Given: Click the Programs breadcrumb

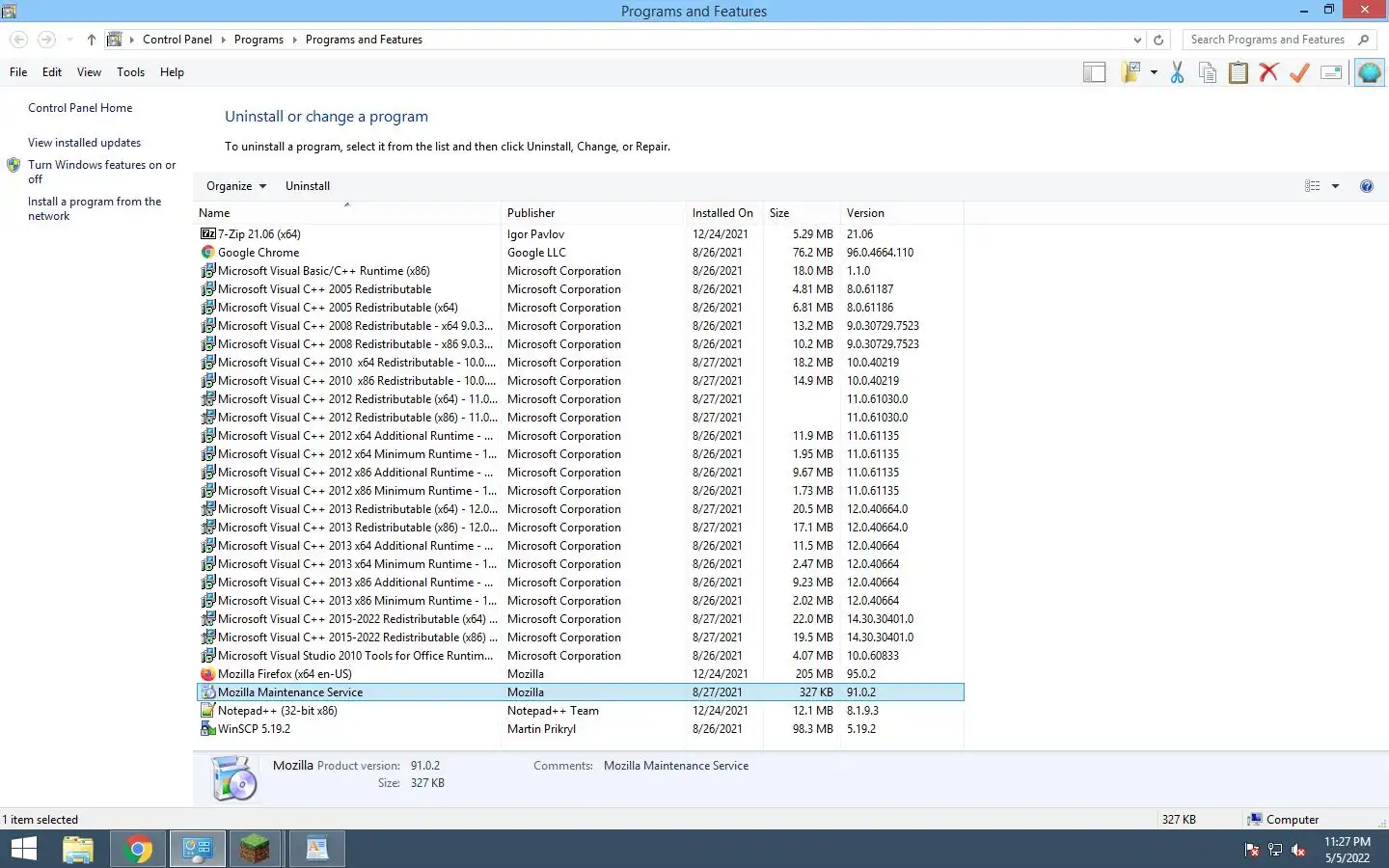Looking at the screenshot, I should 259,40.
